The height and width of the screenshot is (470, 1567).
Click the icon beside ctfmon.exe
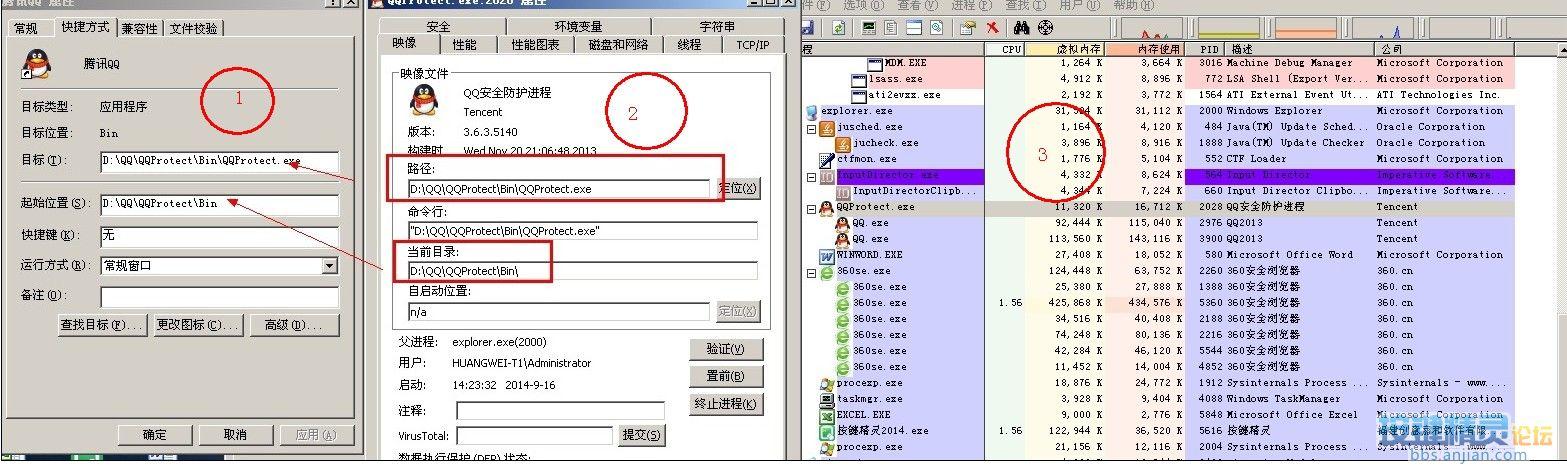point(826,159)
